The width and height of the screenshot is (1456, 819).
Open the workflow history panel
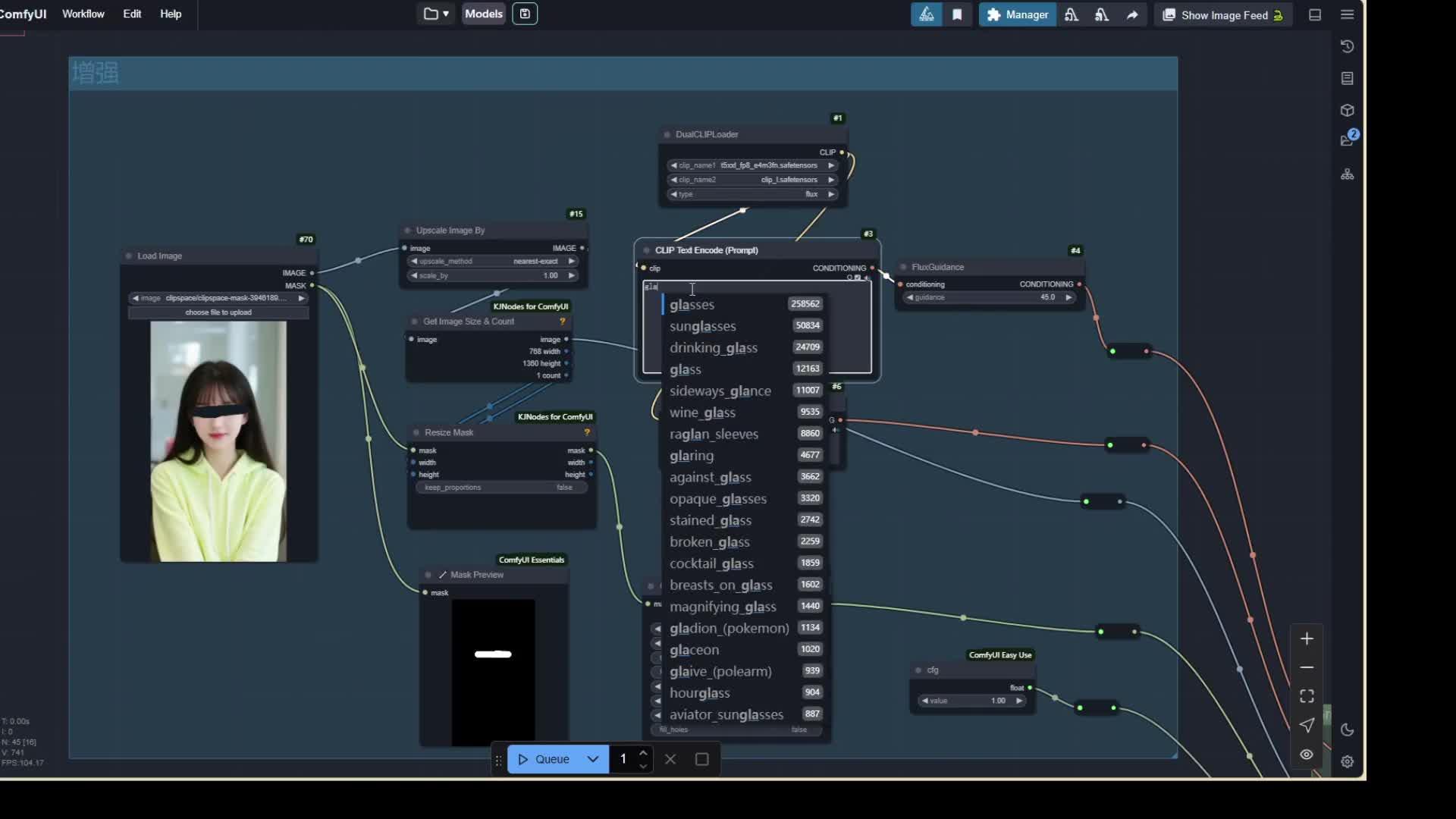click(1348, 46)
